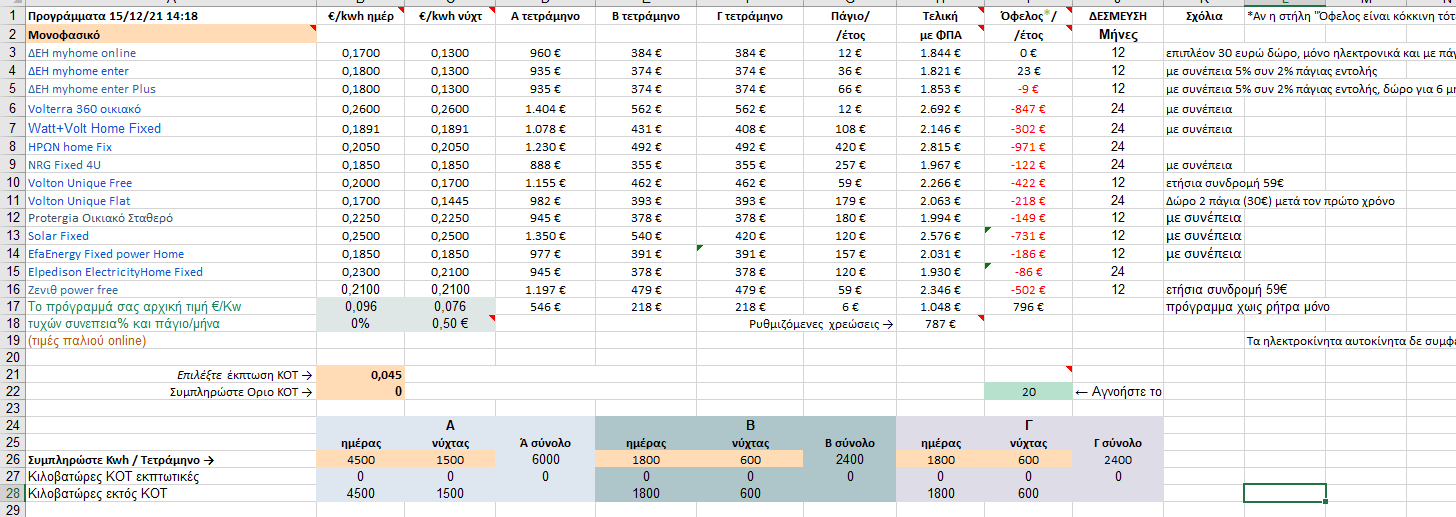Click the Watt+Volt Home Fixed link

[94, 128]
